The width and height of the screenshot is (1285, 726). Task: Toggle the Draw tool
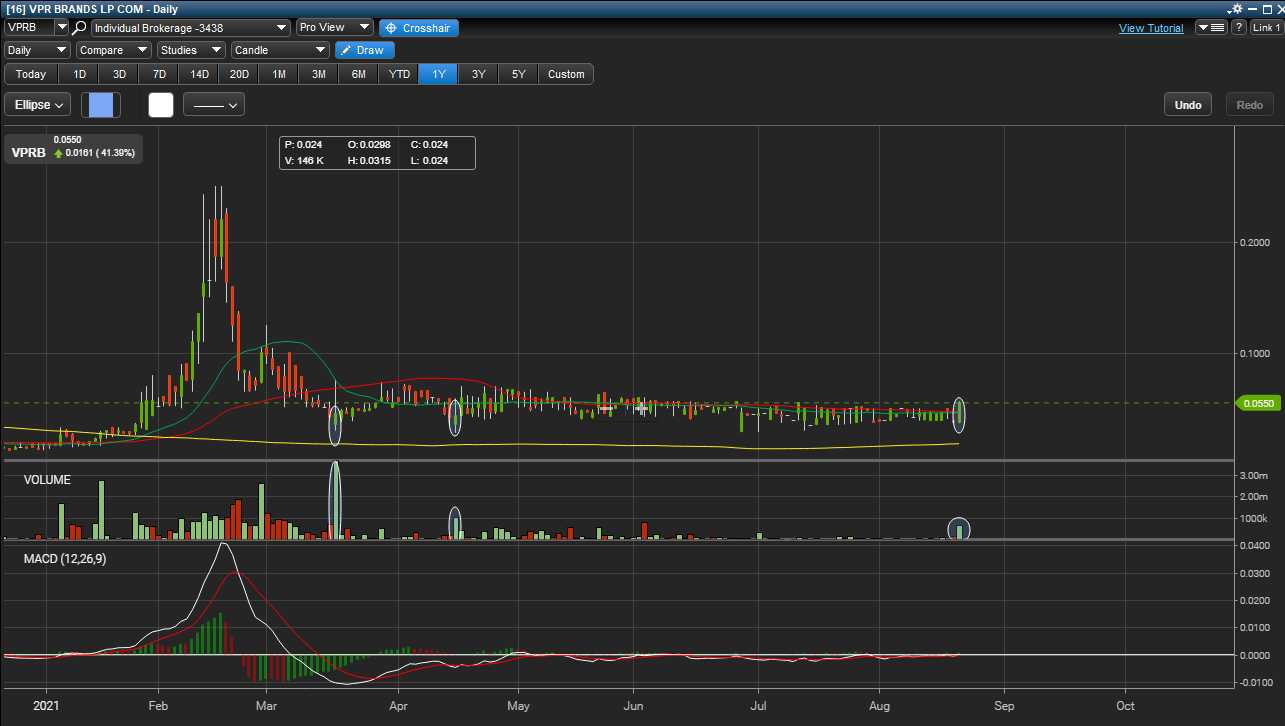365,50
